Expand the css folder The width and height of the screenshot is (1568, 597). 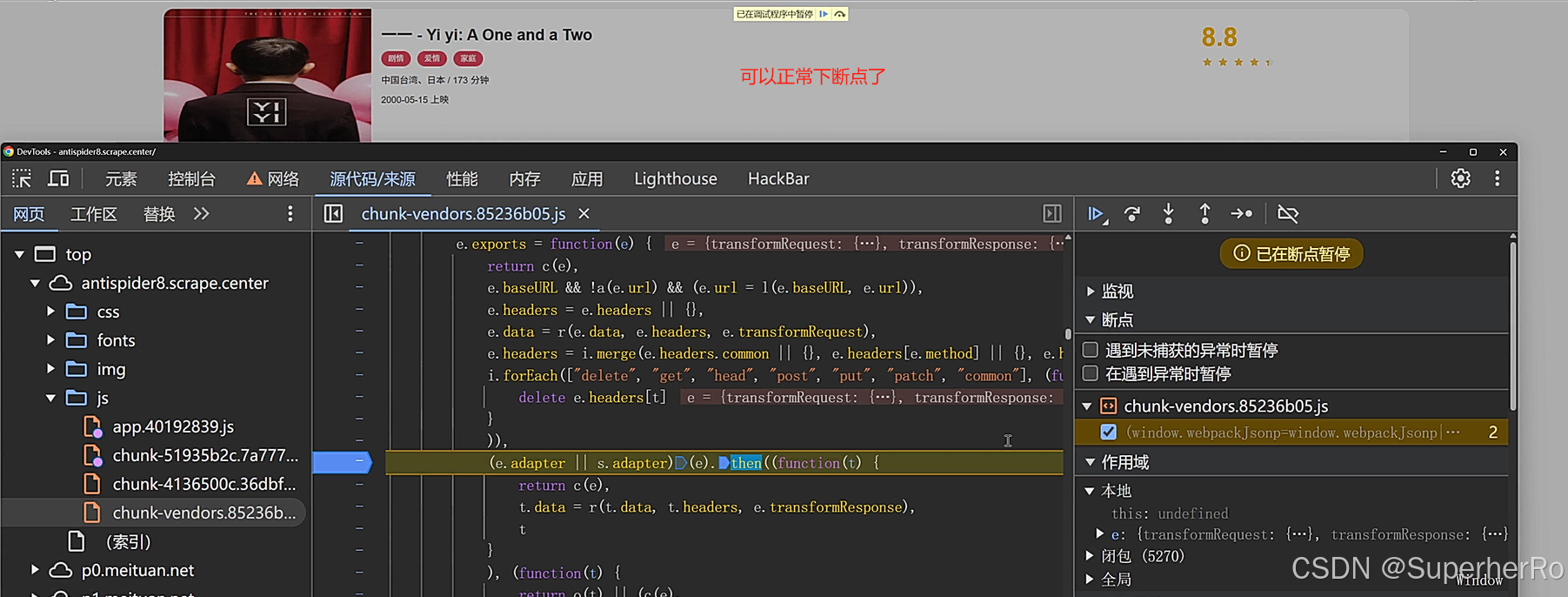[x=50, y=312]
